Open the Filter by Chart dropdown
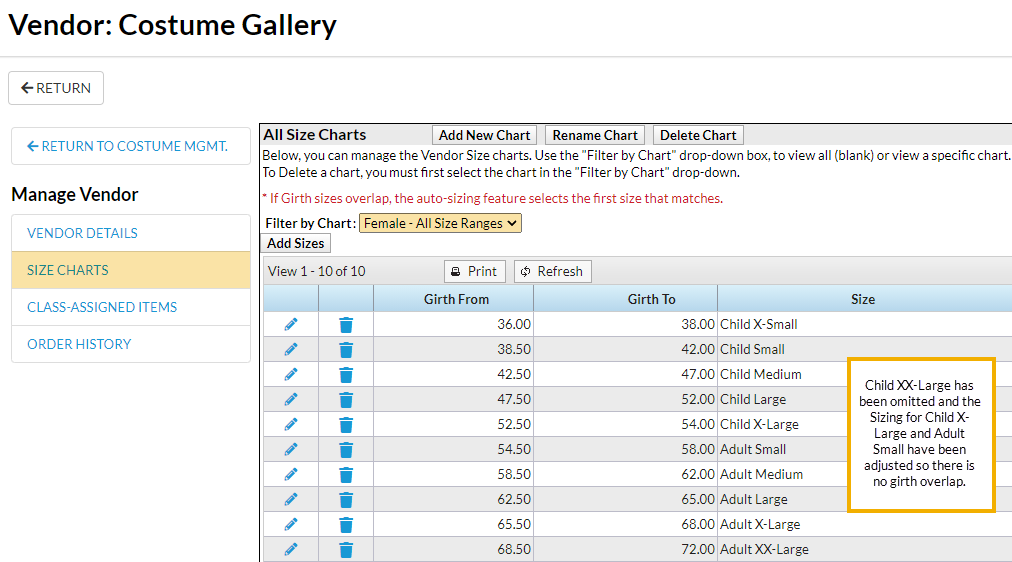The width and height of the screenshot is (1012, 562). pos(440,223)
